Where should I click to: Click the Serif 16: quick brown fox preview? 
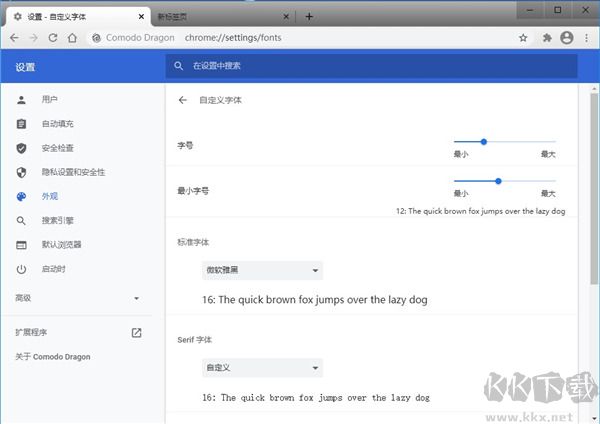tap(316, 398)
